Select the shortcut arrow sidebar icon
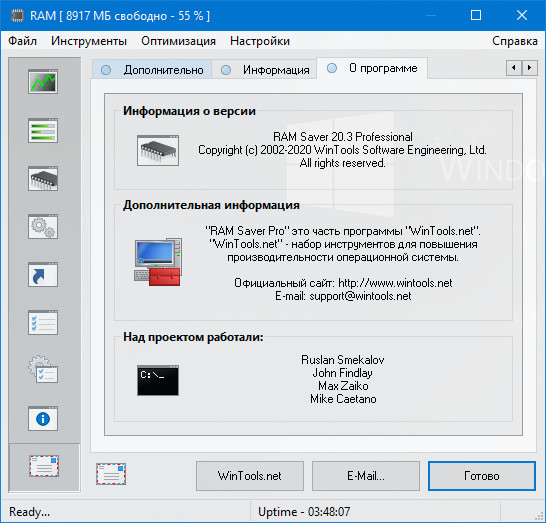546x523 pixels. pos(43,274)
